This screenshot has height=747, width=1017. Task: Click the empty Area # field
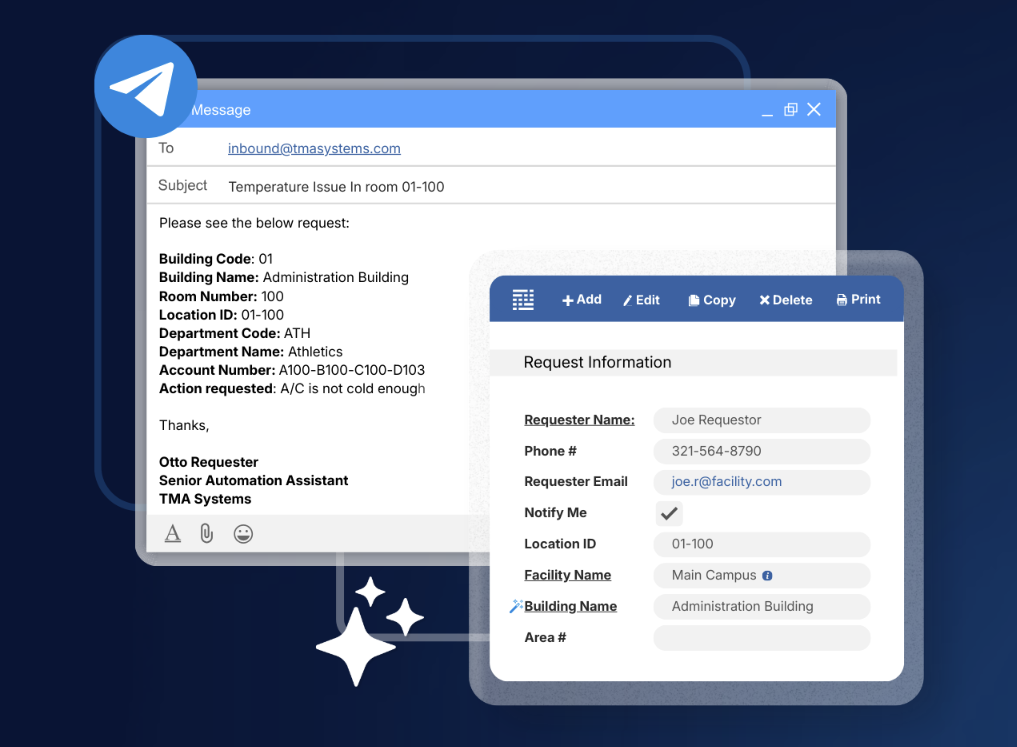pyautogui.click(x=761, y=638)
